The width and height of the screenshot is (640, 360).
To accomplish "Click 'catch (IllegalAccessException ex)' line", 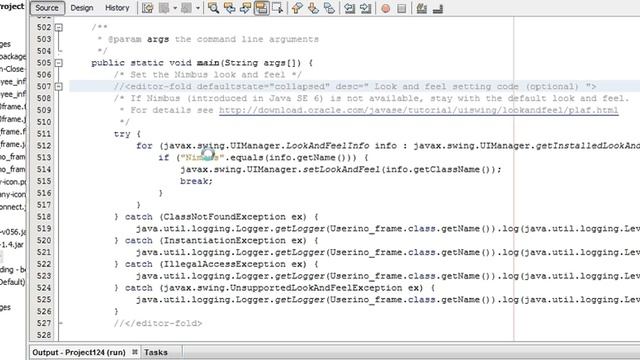I will coord(216,264).
